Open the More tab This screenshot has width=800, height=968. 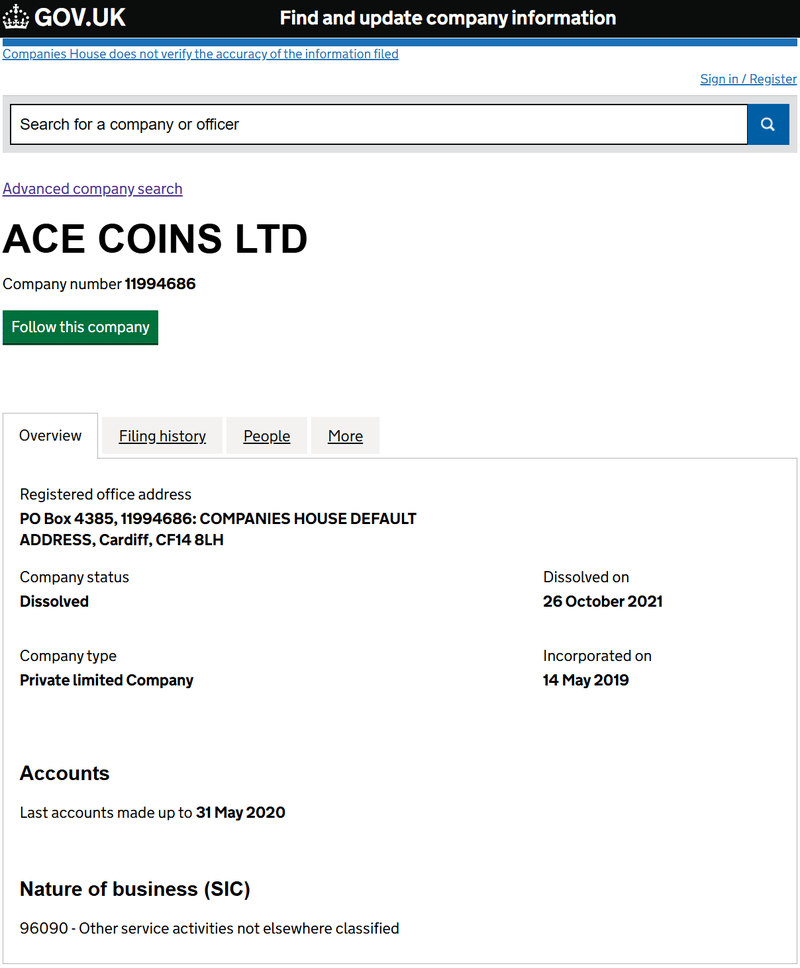[x=345, y=436]
